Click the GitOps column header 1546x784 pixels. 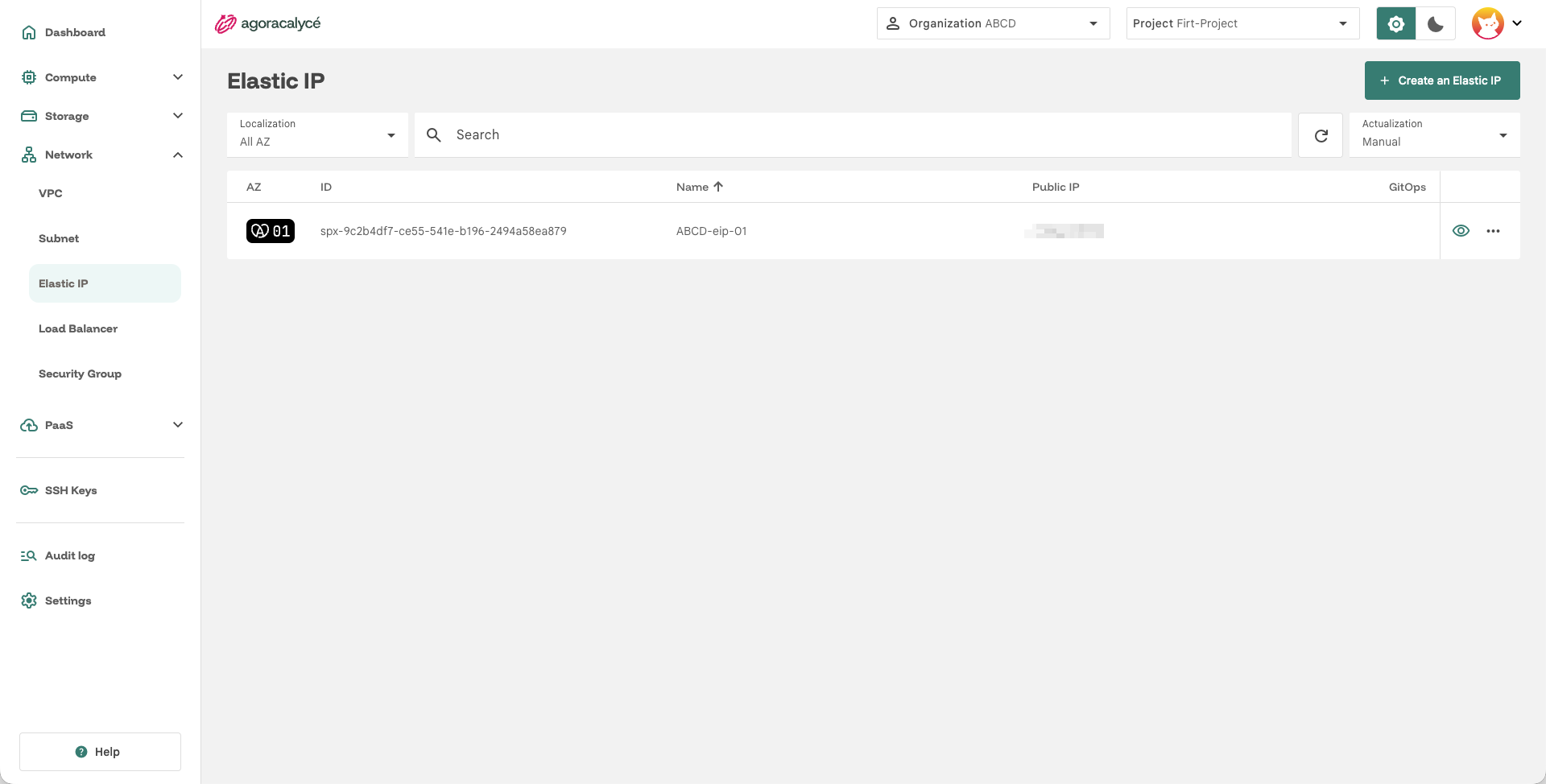pyautogui.click(x=1407, y=187)
